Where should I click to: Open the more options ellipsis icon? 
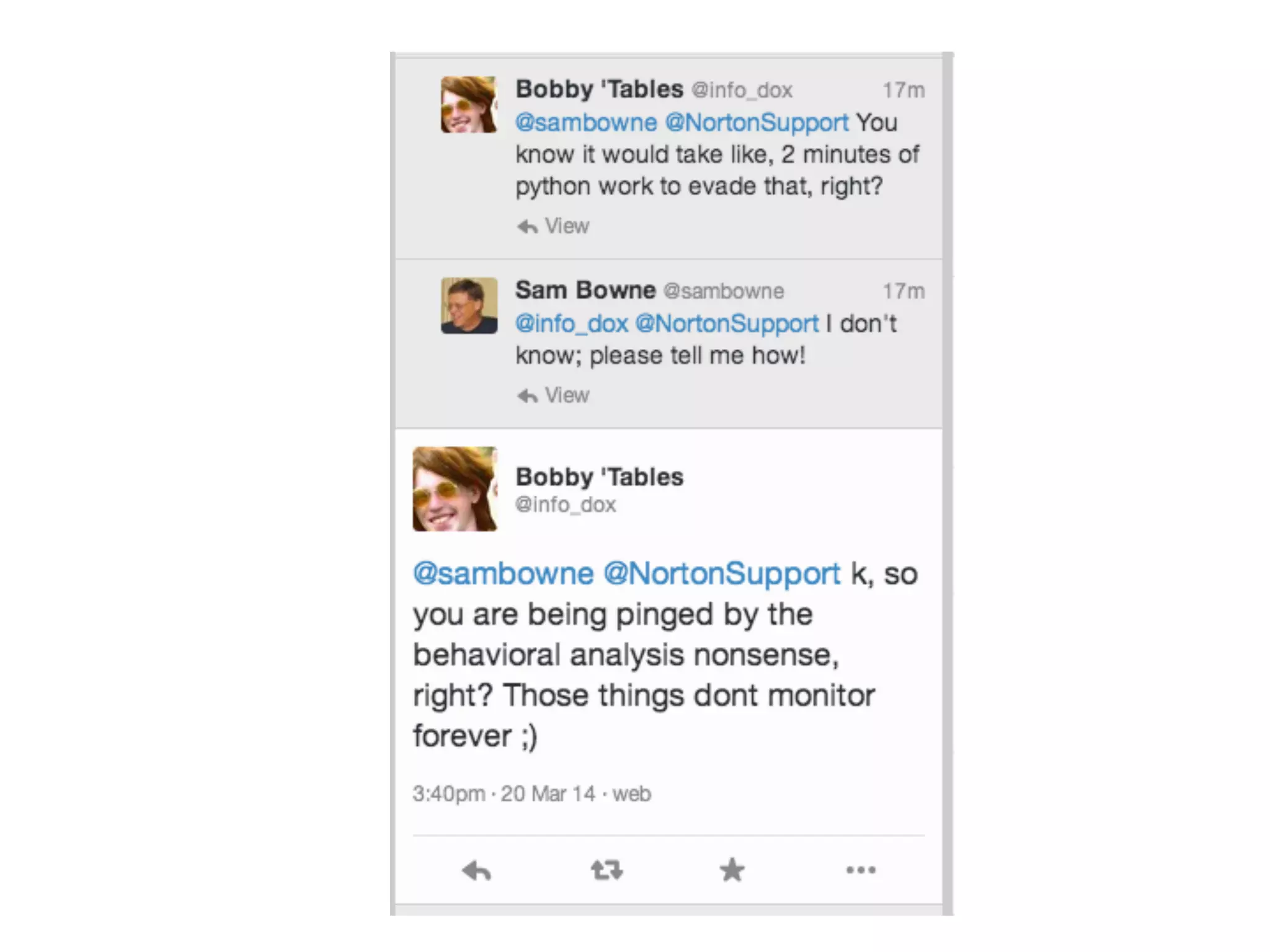click(861, 870)
